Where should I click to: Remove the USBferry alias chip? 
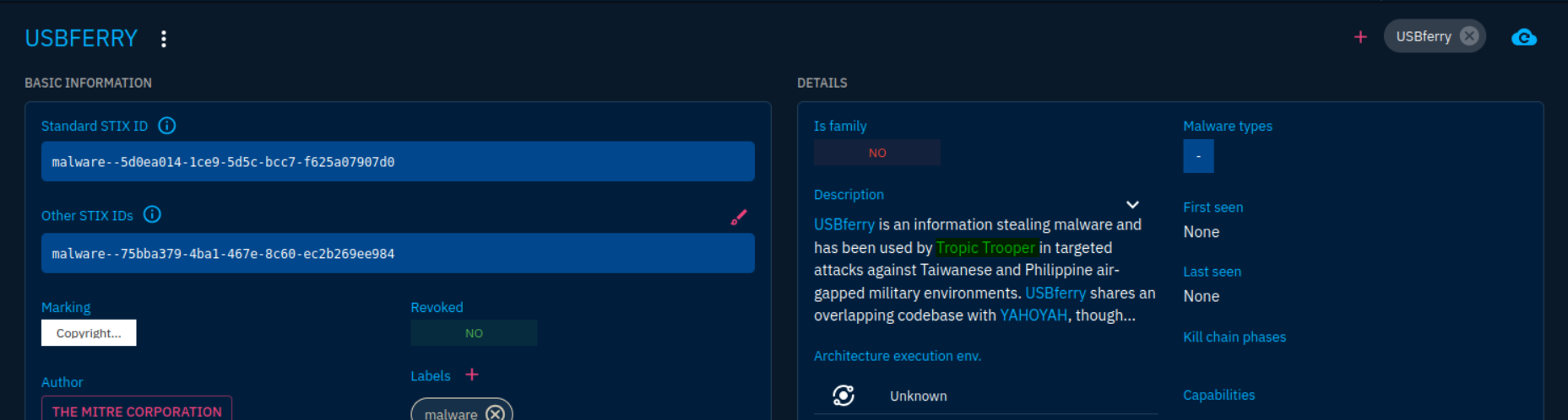click(x=1469, y=36)
